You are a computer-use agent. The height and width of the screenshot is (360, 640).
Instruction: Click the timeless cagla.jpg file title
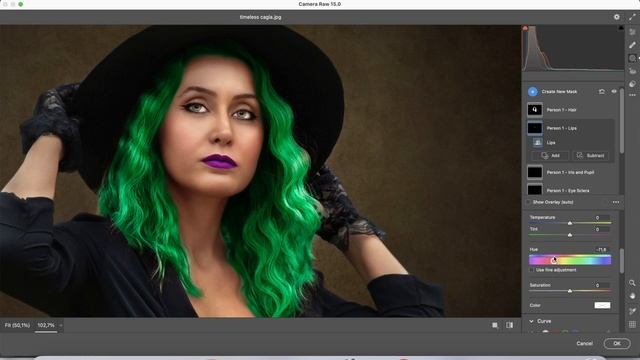(260, 17)
